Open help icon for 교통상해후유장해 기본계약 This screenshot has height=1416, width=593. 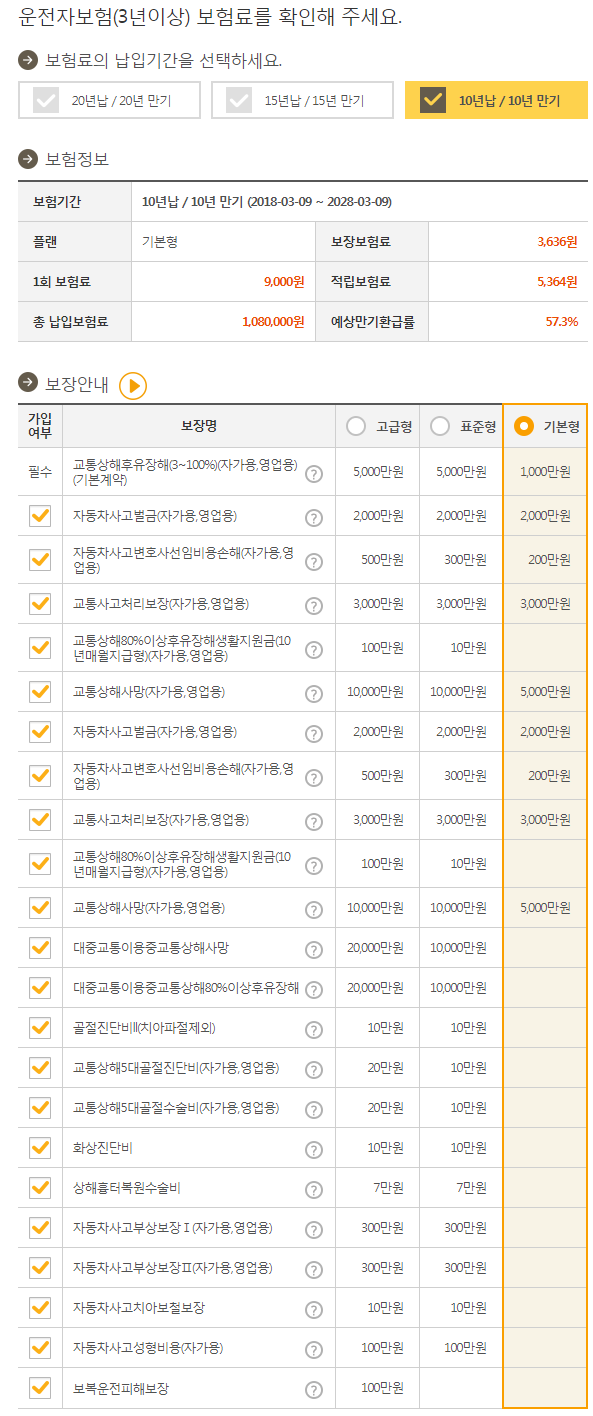314,474
